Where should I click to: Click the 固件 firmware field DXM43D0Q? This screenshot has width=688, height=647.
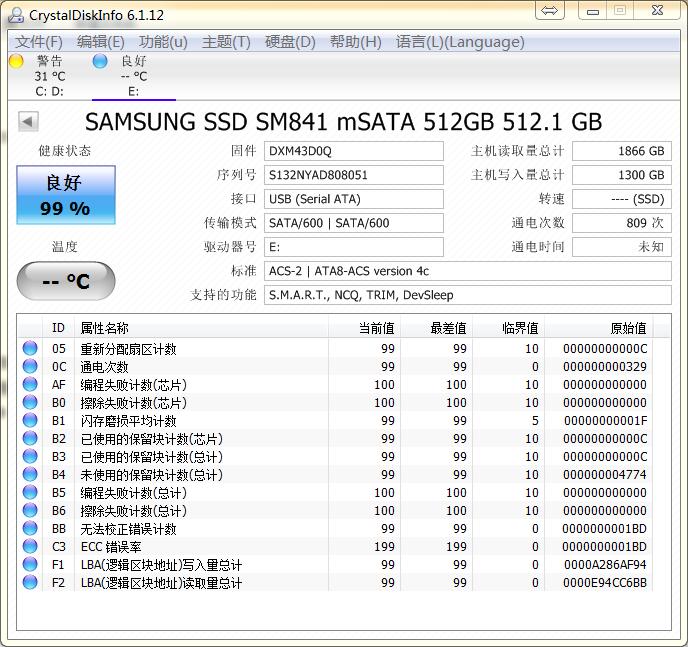(x=354, y=151)
